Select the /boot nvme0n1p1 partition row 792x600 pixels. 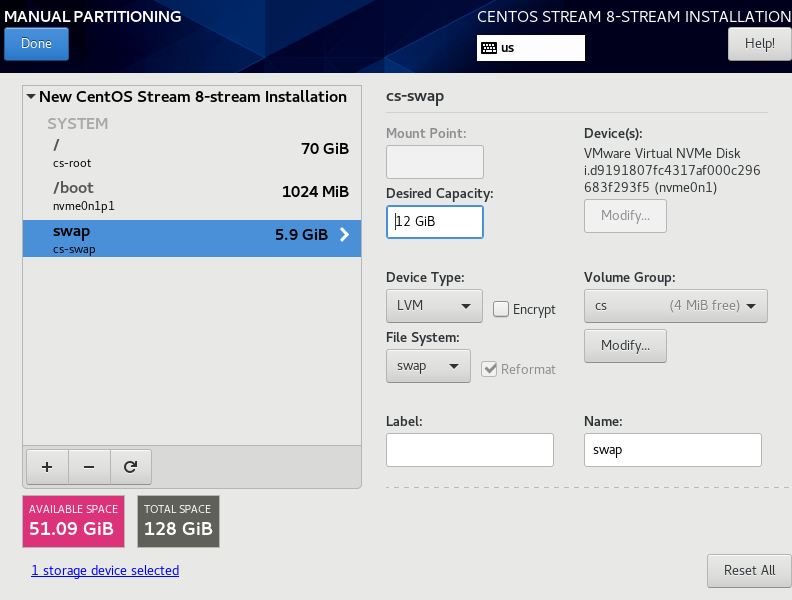[x=192, y=196]
